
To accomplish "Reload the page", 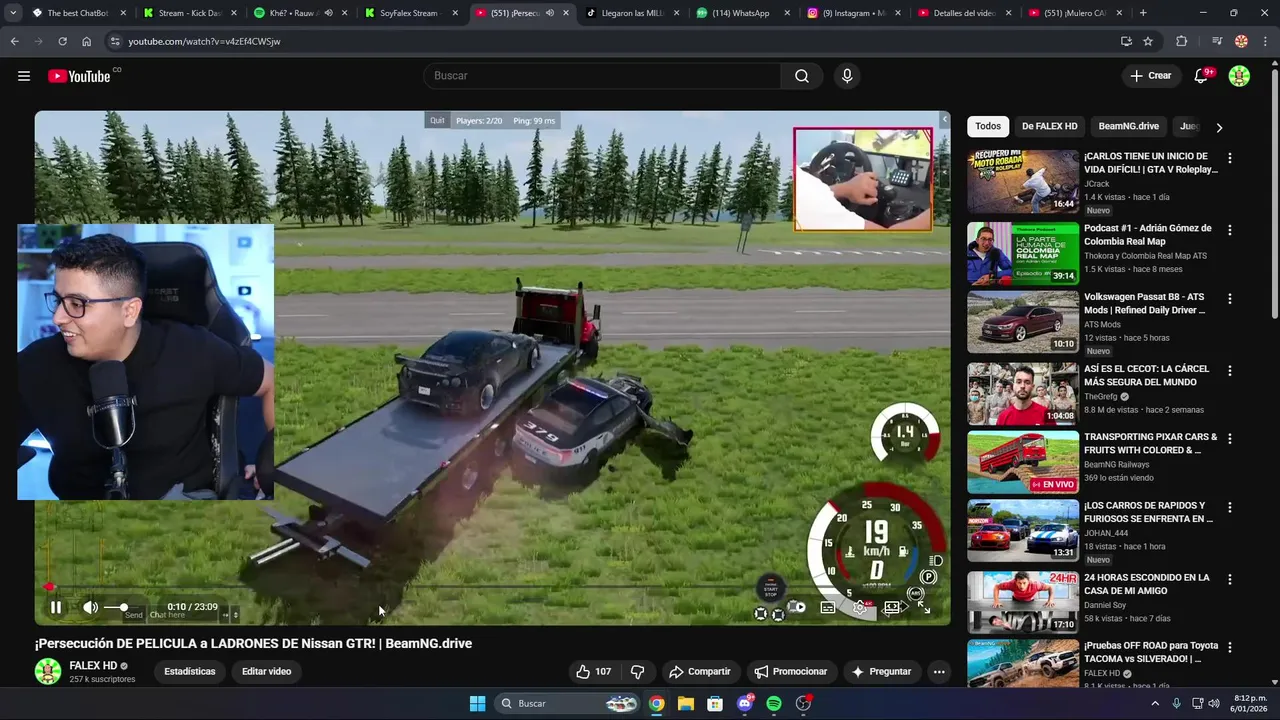I will (x=62, y=41).
